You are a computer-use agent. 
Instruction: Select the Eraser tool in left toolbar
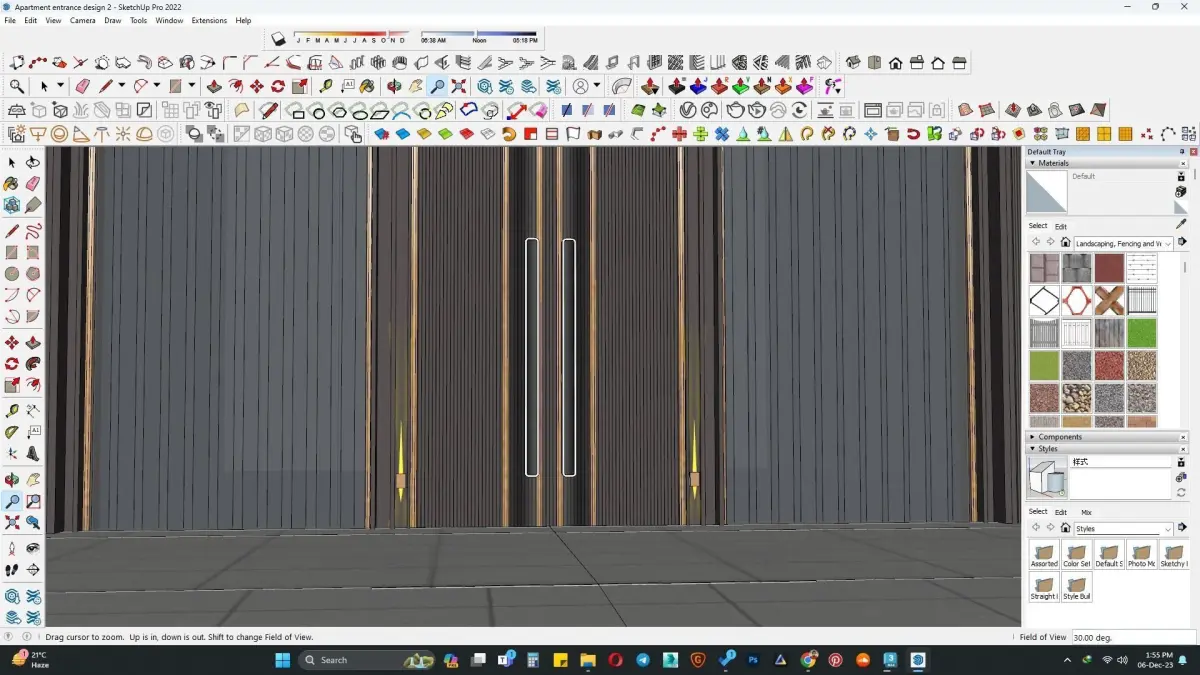(33, 184)
